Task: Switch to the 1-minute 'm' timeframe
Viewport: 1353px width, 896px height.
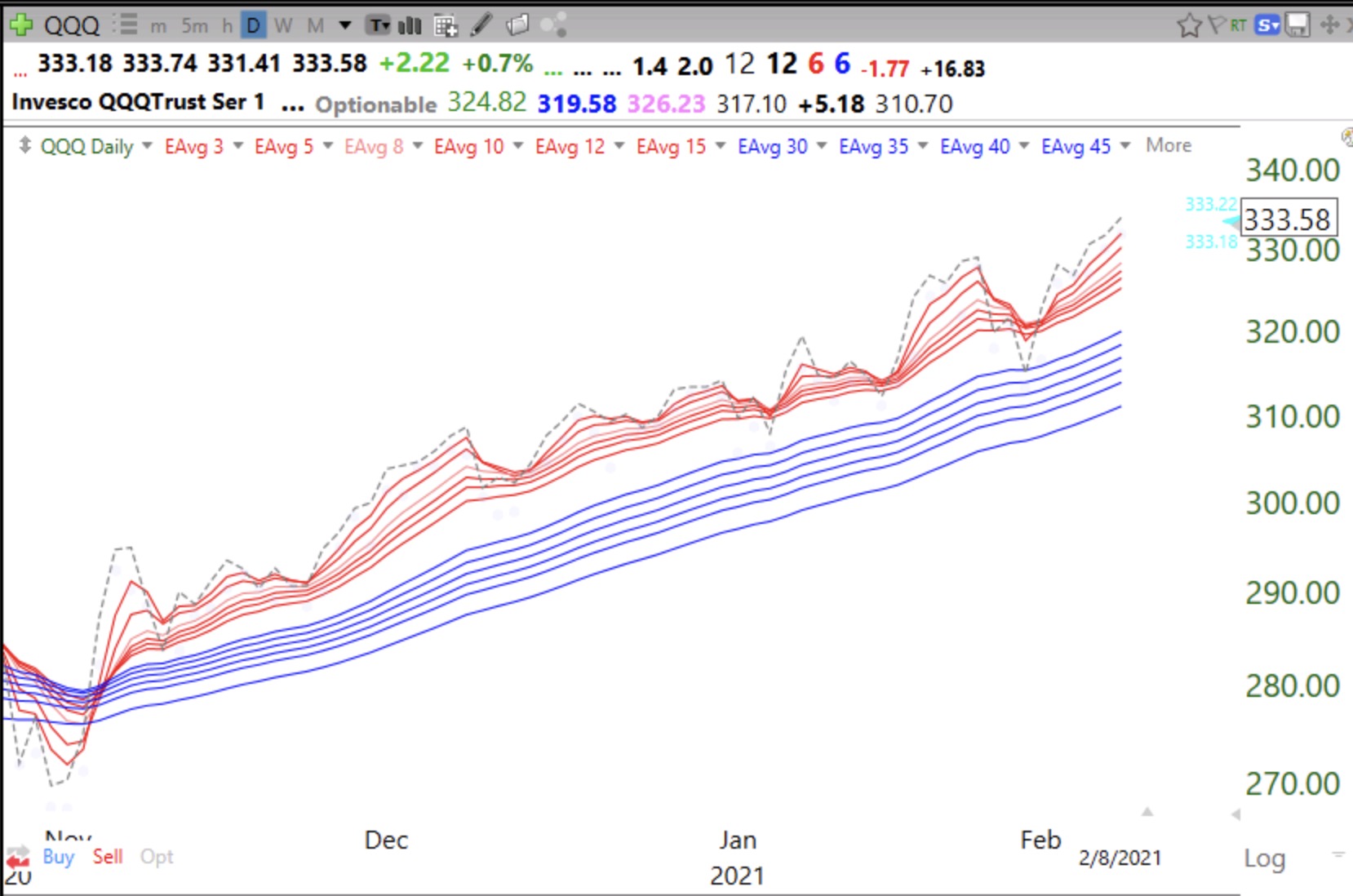Action: pos(158,26)
